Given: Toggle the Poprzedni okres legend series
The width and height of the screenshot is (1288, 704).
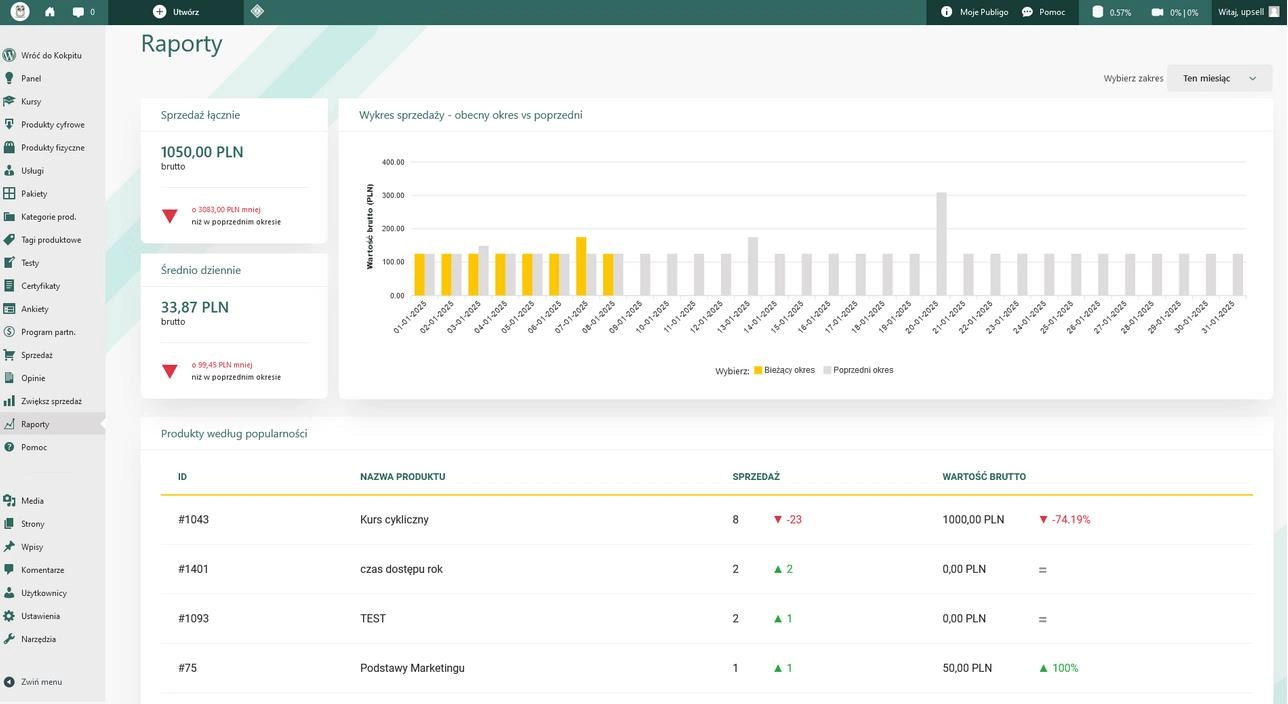Looking at the screenshot, I should pos(858,370).
